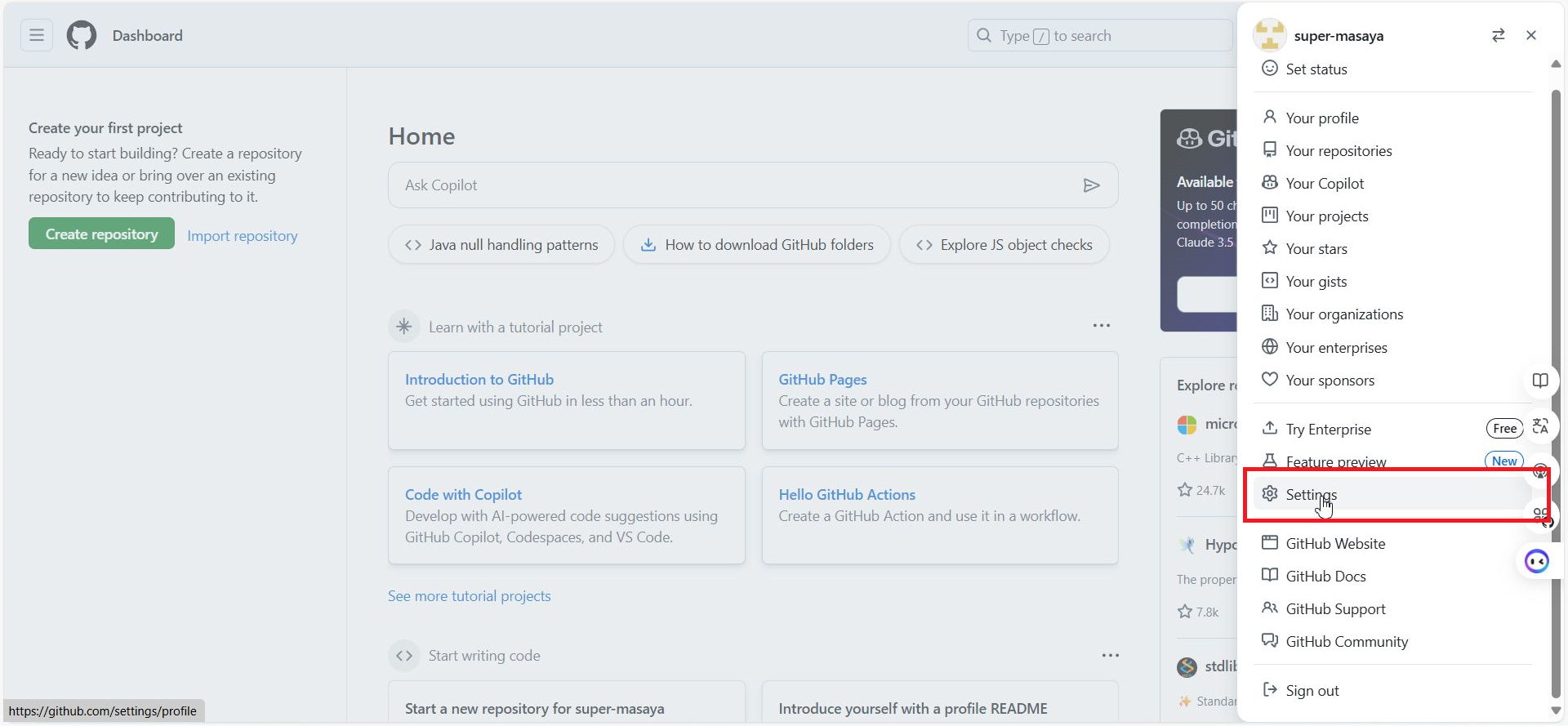Close the user menu panel

coord(1531,35)
